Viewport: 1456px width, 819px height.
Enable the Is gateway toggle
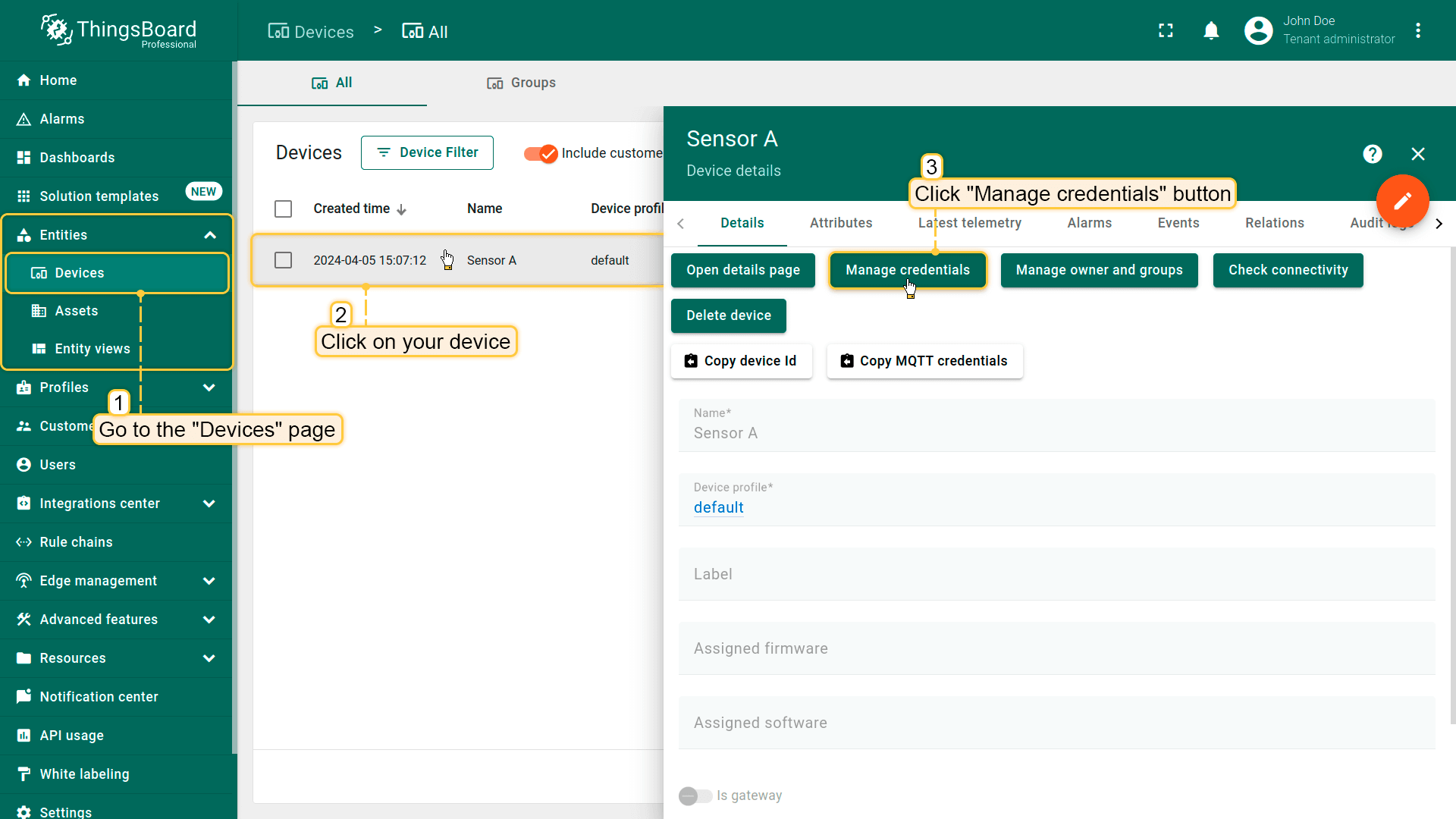695,795
